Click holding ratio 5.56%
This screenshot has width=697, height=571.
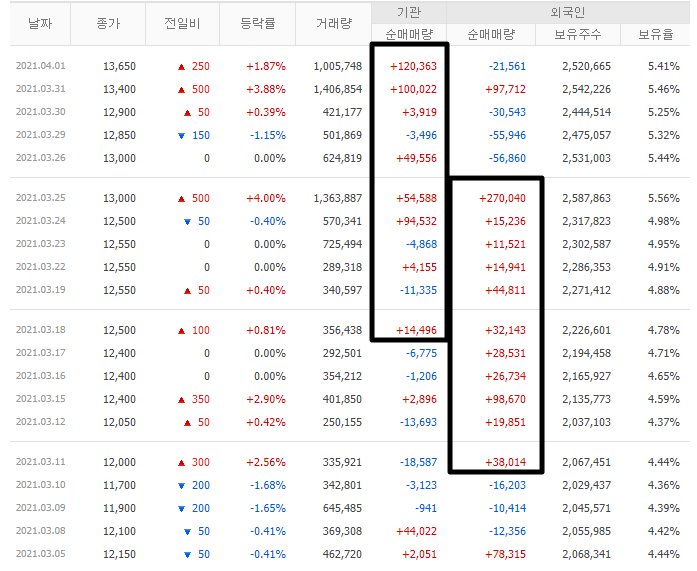point(664,198)
